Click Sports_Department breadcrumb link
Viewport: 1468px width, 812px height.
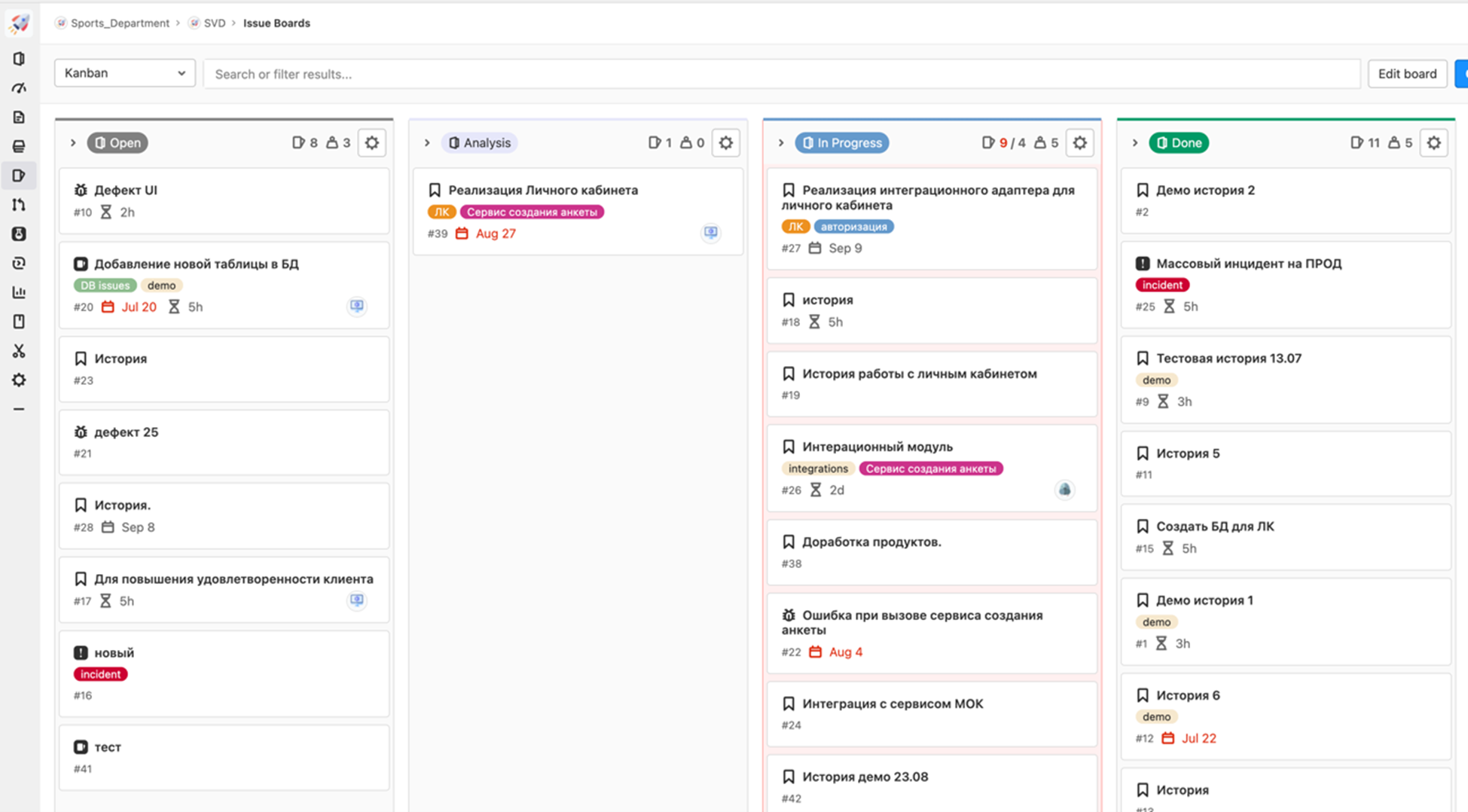pos(120,23)
